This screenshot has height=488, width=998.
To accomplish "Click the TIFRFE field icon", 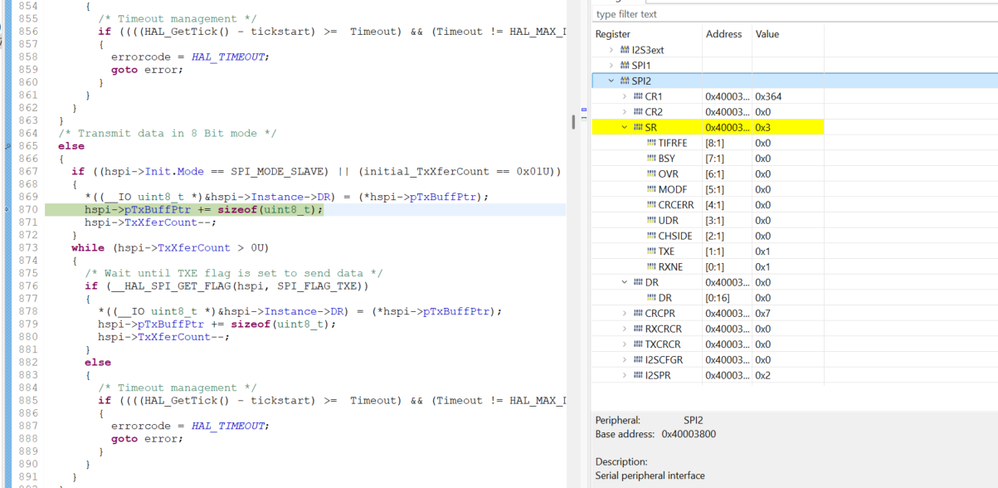I will click(651, 143).
